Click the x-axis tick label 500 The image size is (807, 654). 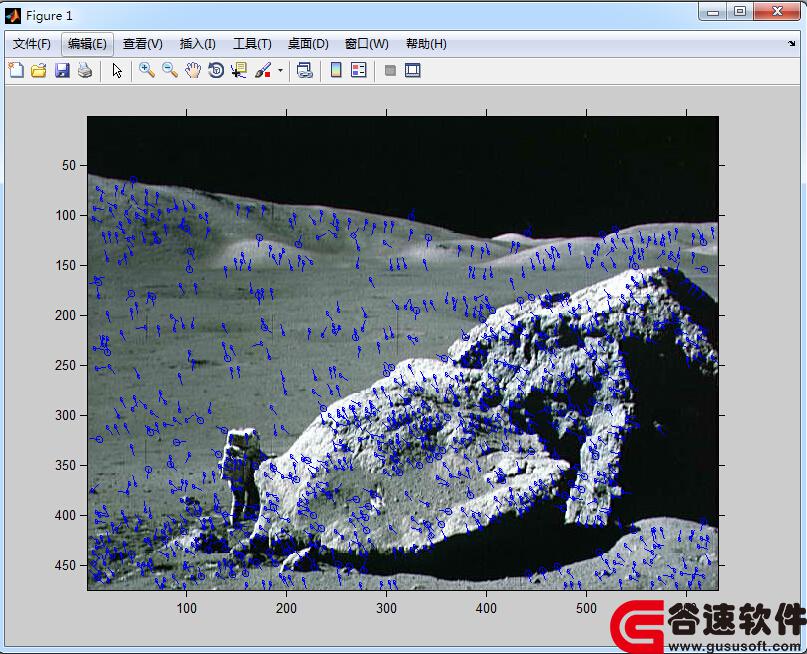[586, 608]
